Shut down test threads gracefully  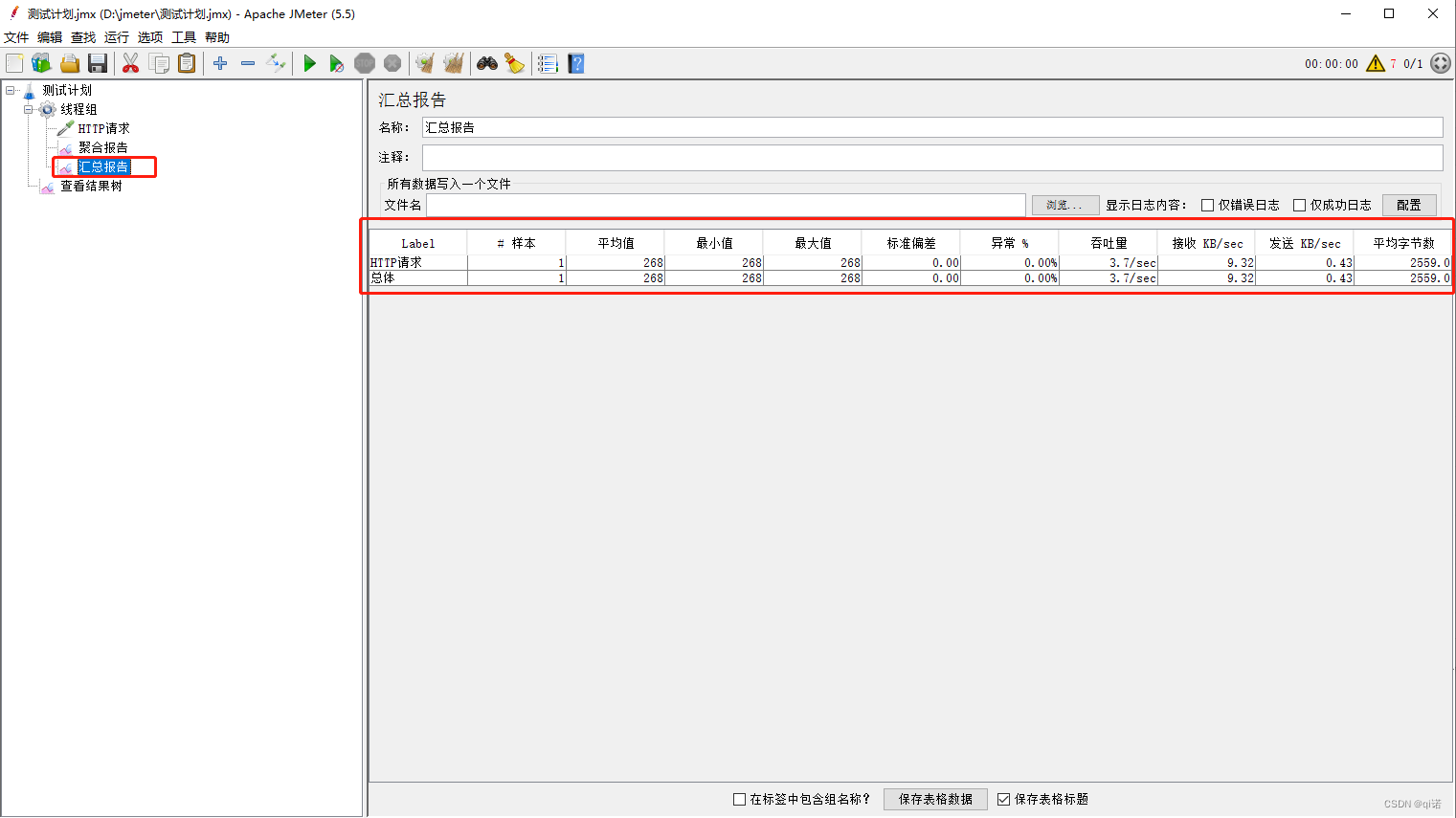392,63
